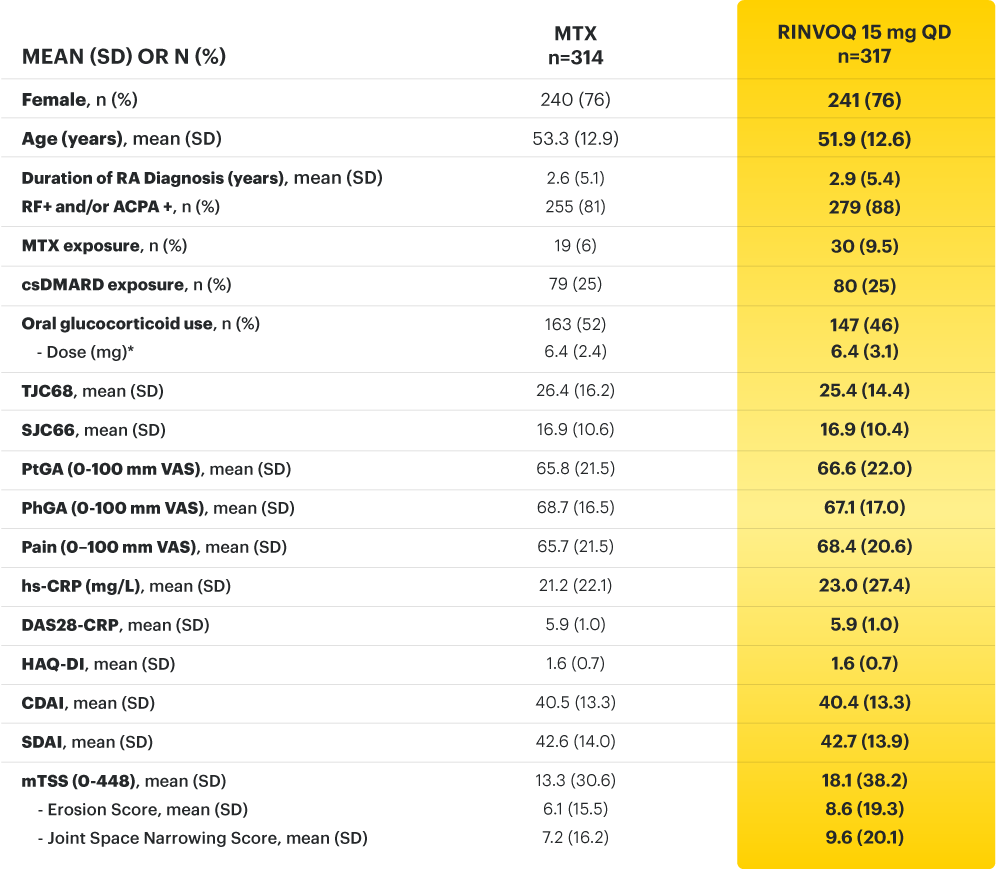Image resolution: width=1000 pixels, height=869 pixels.
Task: Click the 'CDAI, mean (SD)' label
Action: [88, 703]
